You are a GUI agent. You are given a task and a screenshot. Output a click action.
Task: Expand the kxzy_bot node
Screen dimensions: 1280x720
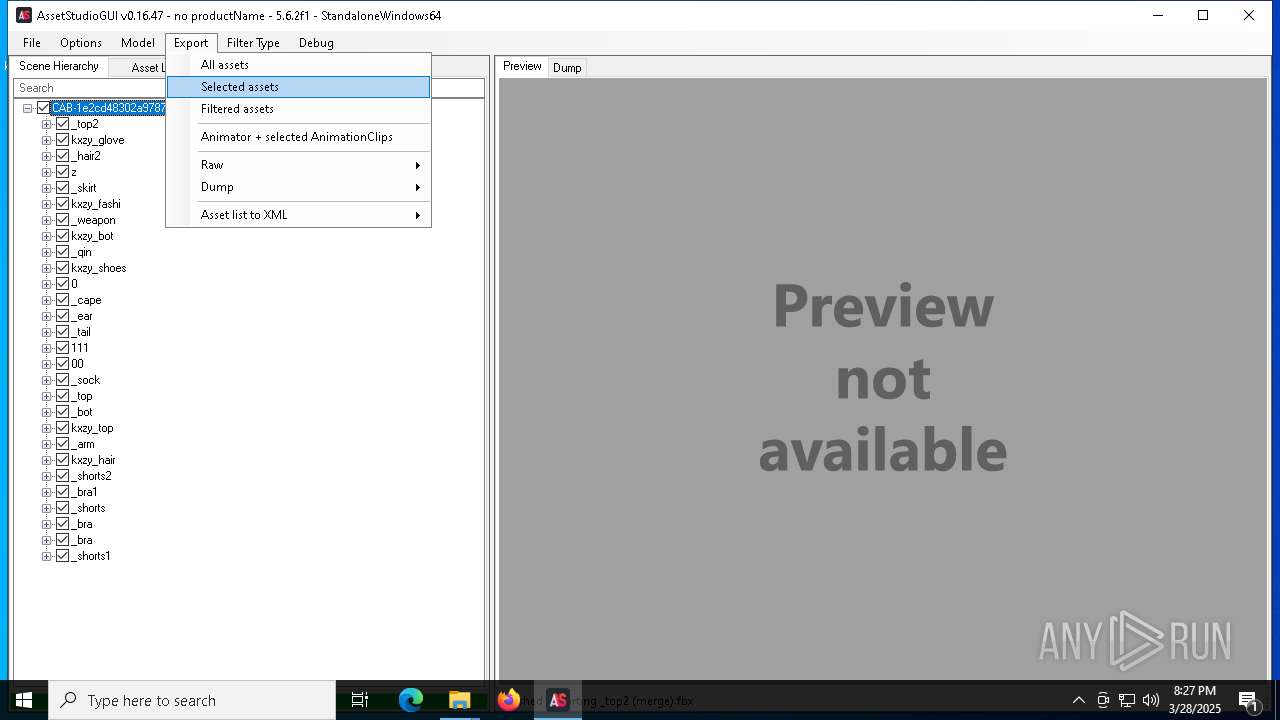[46, 236]
